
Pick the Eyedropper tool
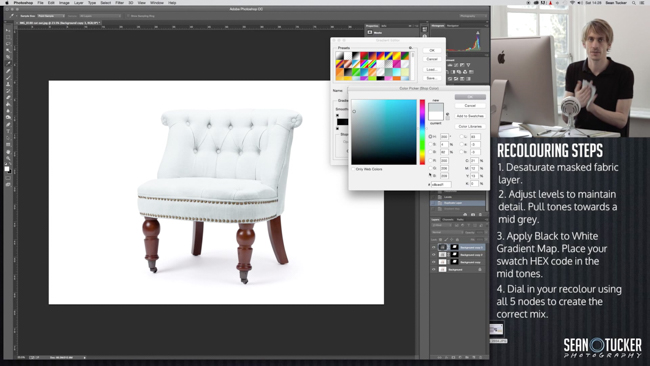coord(8,64)
